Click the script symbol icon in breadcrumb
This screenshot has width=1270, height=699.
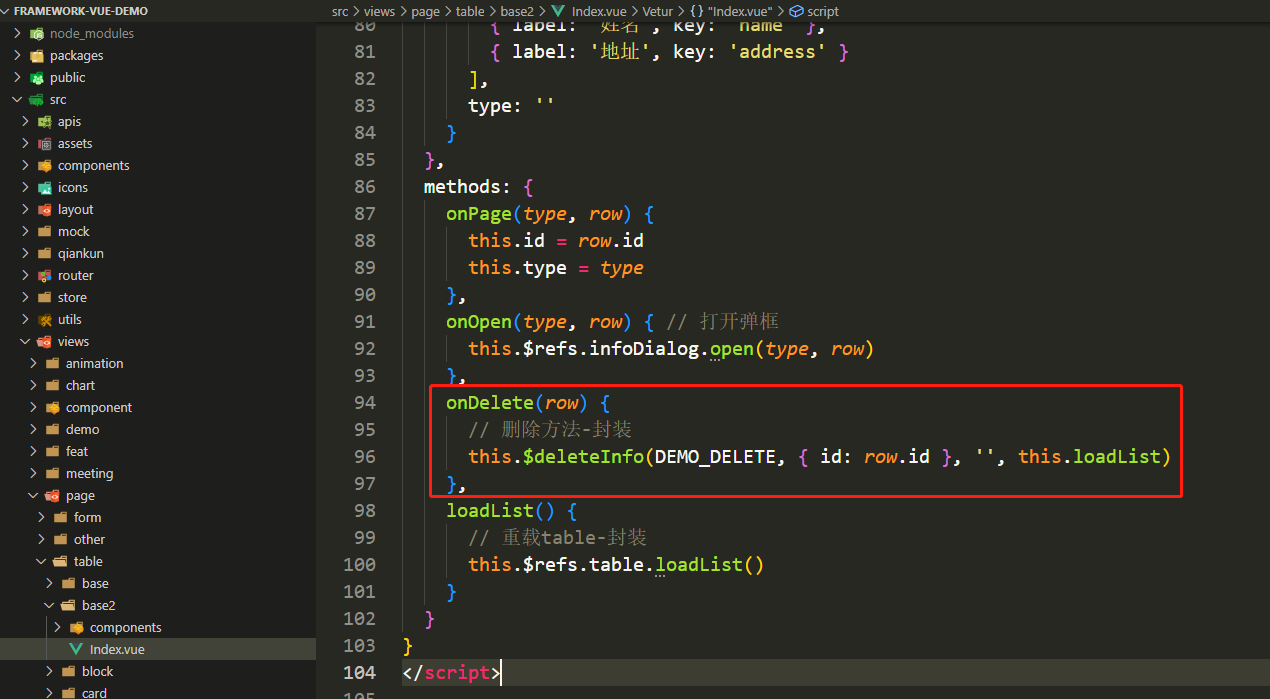(796, 11)
